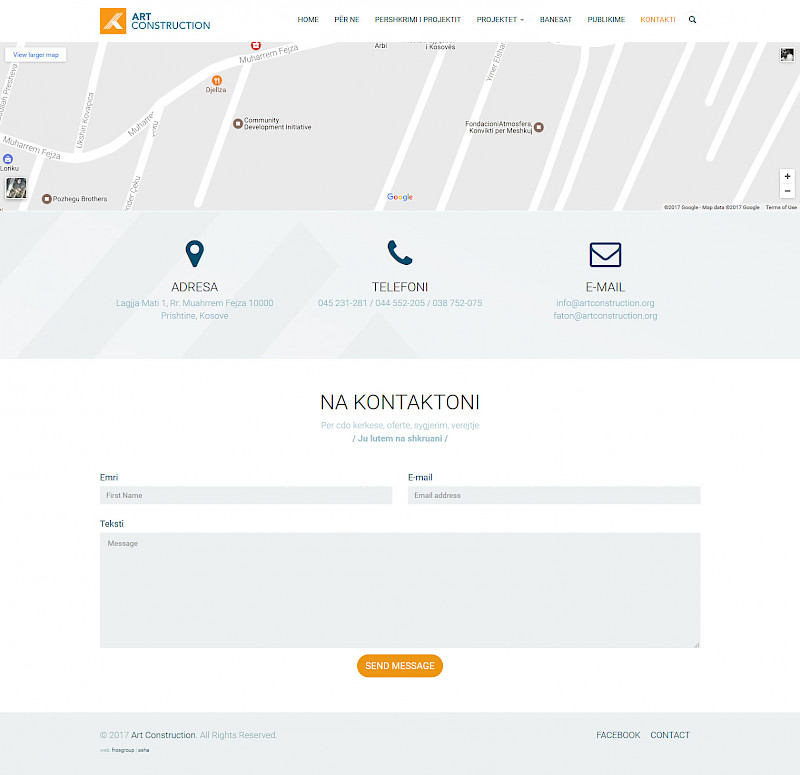Screen dimensions: 800x775
Task: Click the phone numbers text
Action: pos(400,303)
